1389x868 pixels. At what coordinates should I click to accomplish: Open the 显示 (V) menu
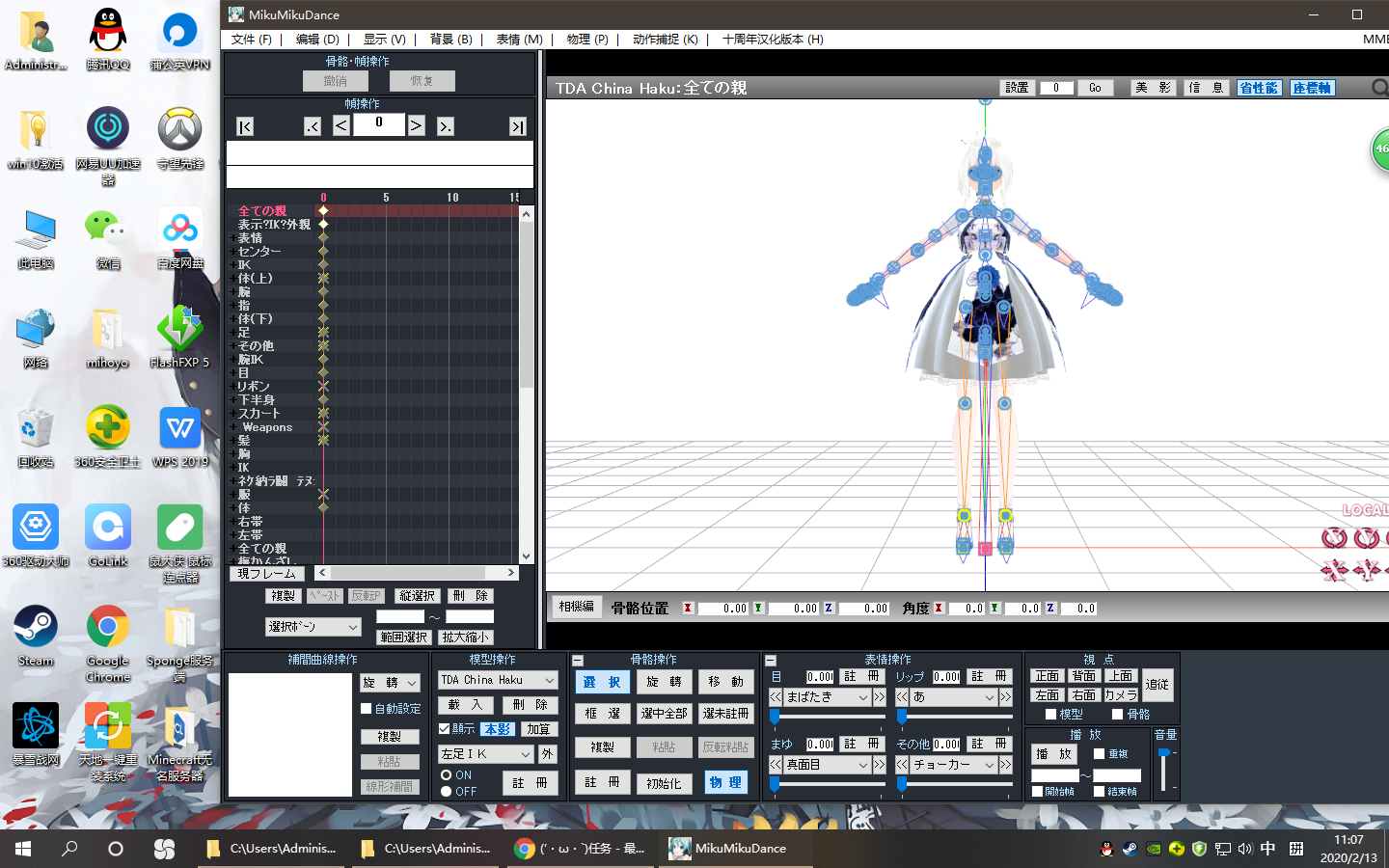(385, 40)
